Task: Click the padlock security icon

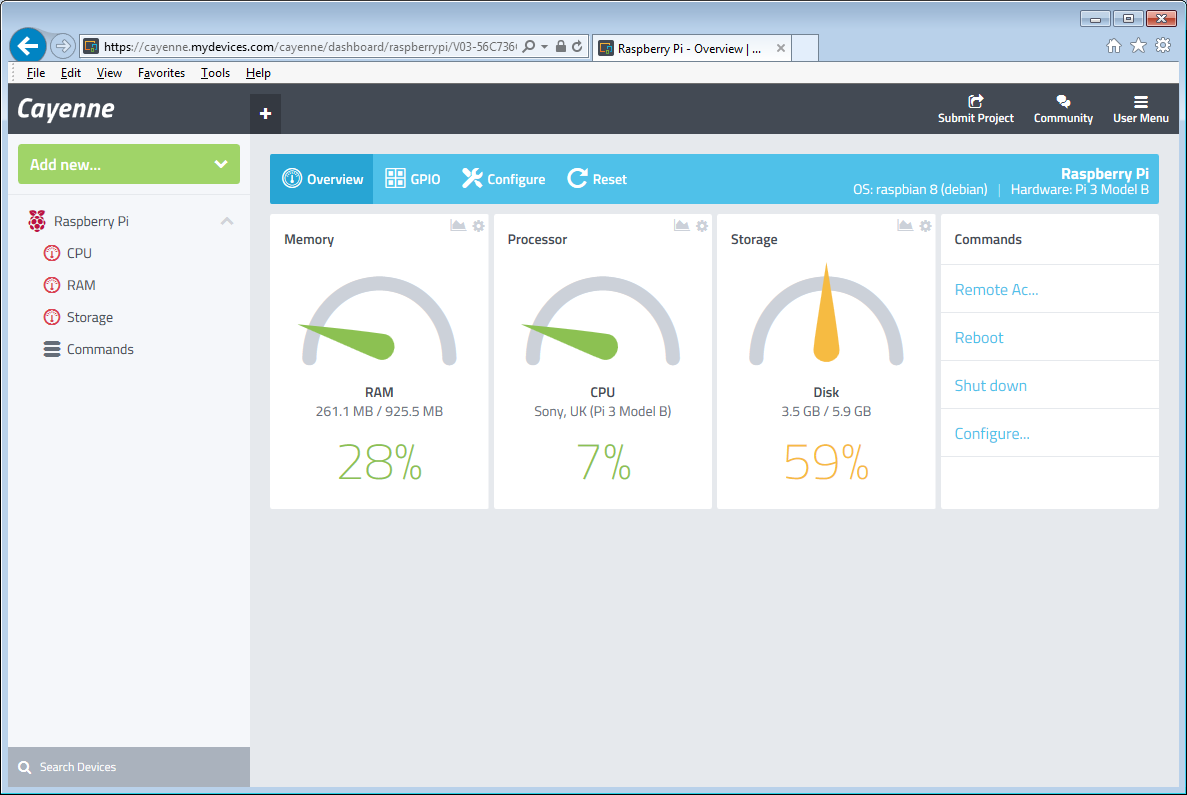Action: (x=560, y=46)
